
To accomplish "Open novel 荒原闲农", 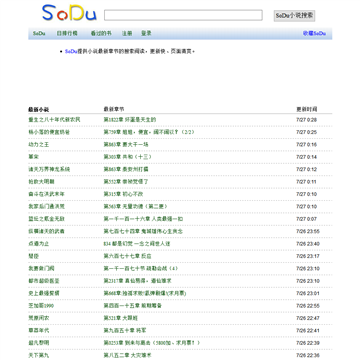I will click(39, 318).
